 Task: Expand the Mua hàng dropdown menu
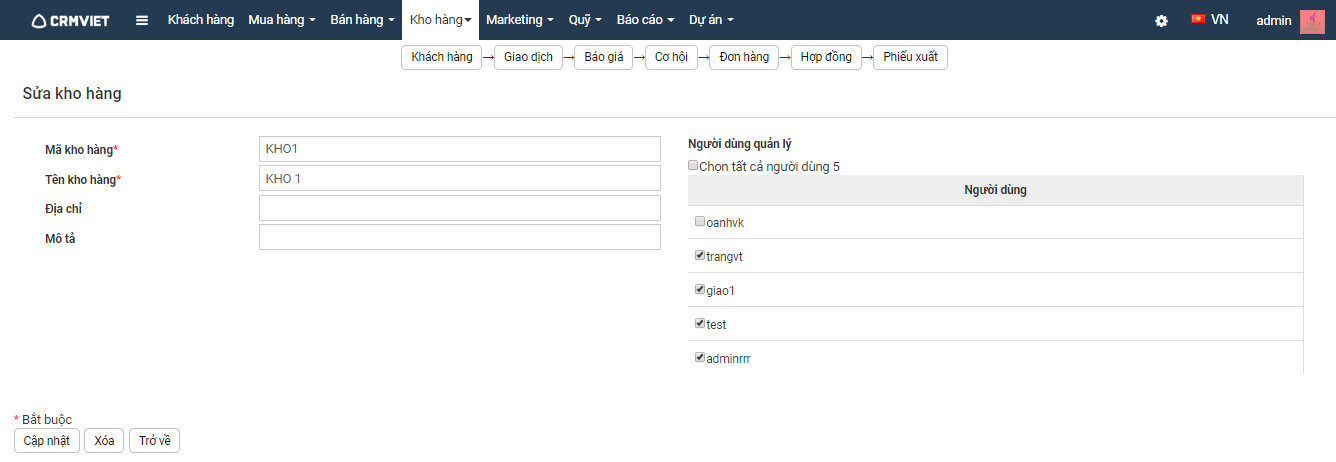click(x=282, y=20)
